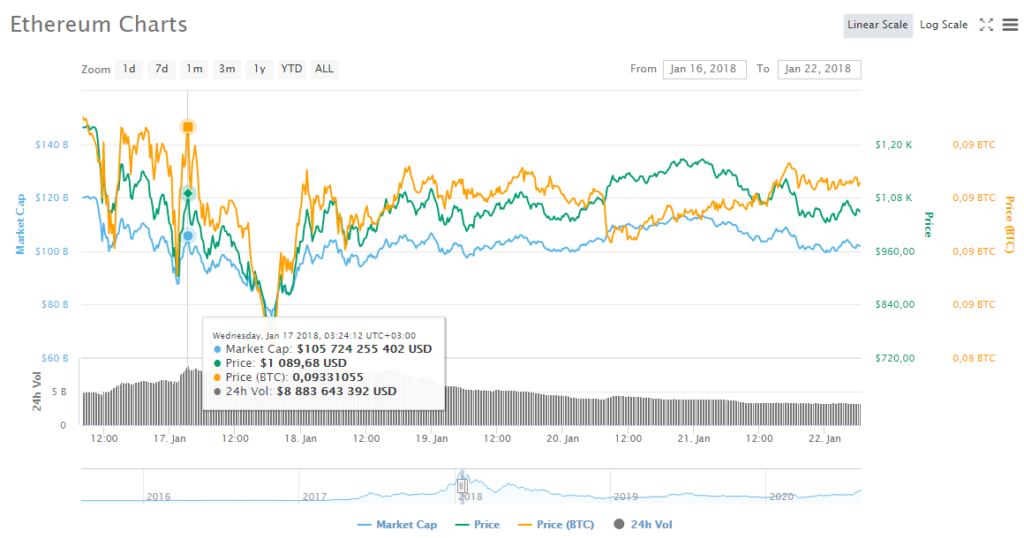Toggle Price series in legend
Viewport: 1024px width, 538px height.
[477, 524]
